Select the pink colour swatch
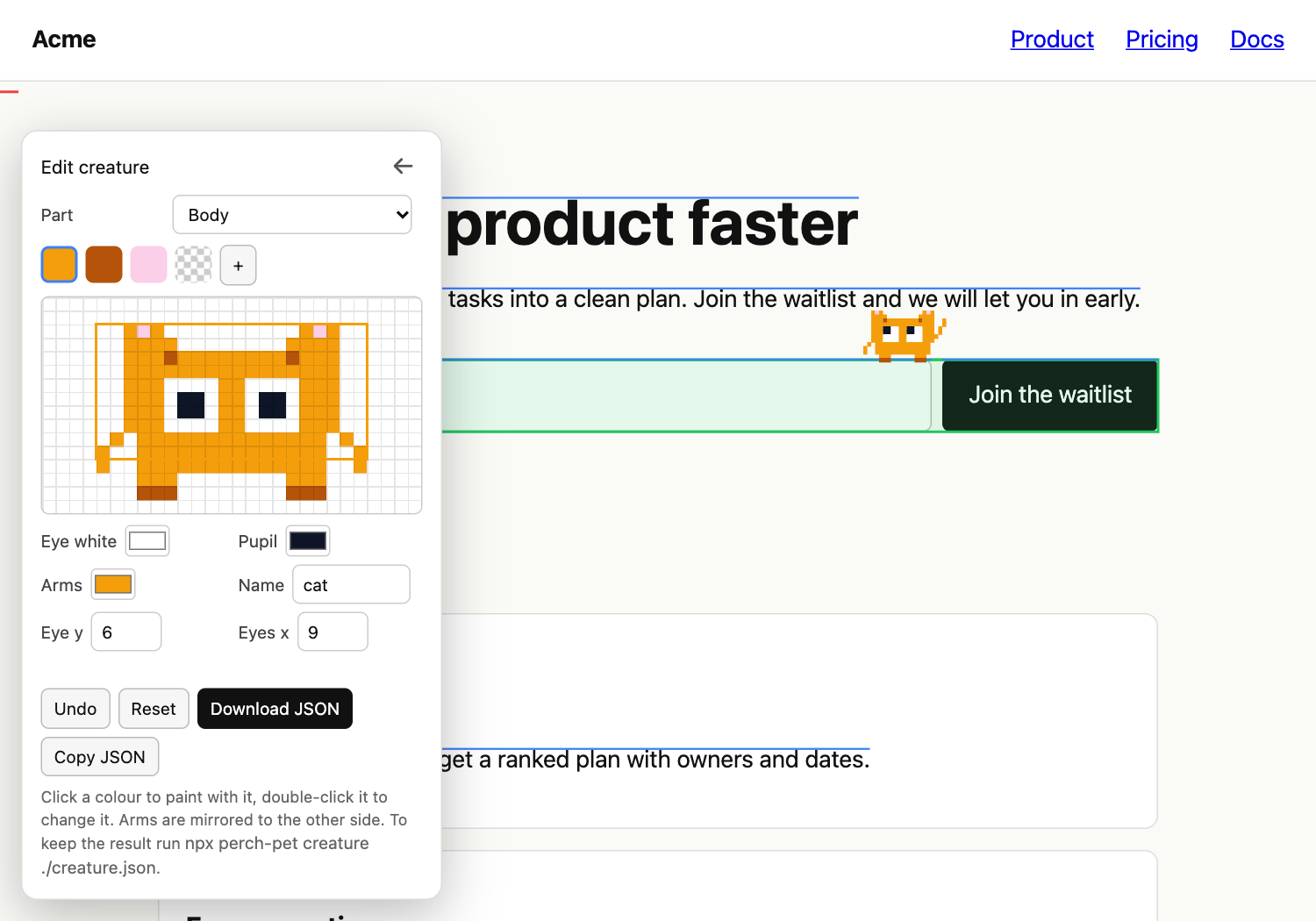Image resolution: width=1316 pixels, height=921 pixels. (x=148, y=265)
